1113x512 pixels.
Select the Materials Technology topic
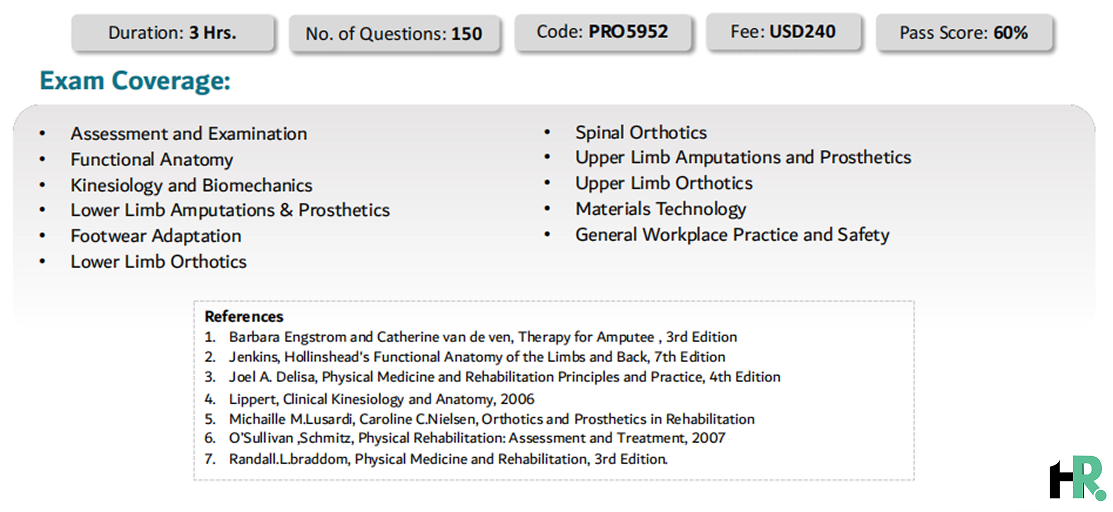[x=661, y=209]
